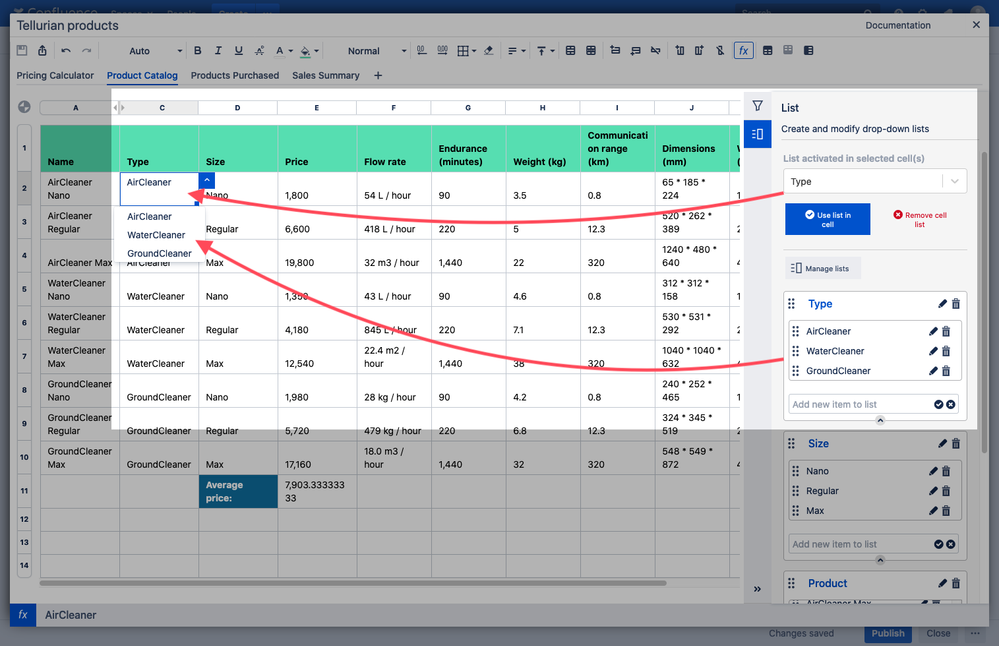The image size is (999, 646).
Task: Toggle bold formatting in the toolbar
Action: [196, 51]
